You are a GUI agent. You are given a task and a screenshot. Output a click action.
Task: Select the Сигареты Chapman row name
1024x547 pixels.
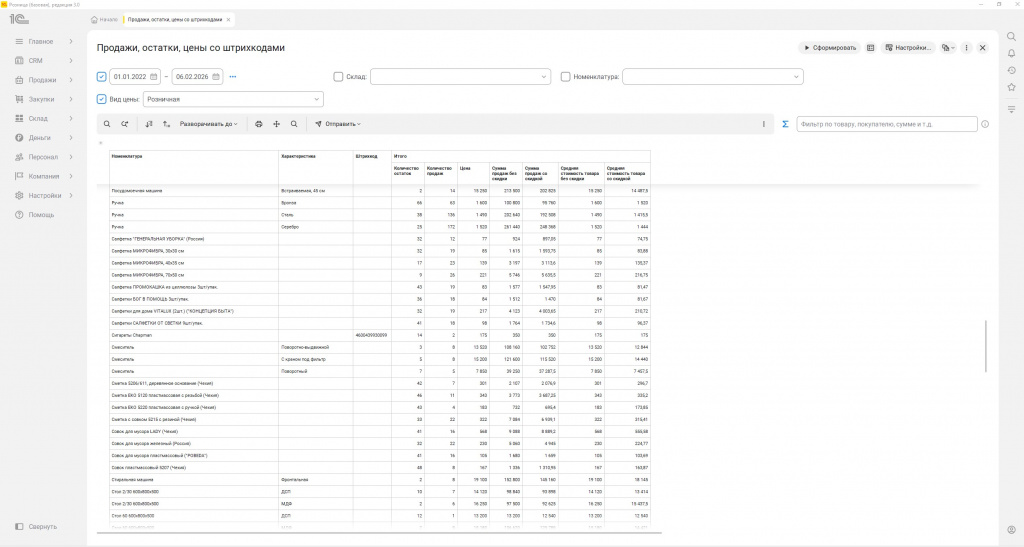[x=131, y=336]
